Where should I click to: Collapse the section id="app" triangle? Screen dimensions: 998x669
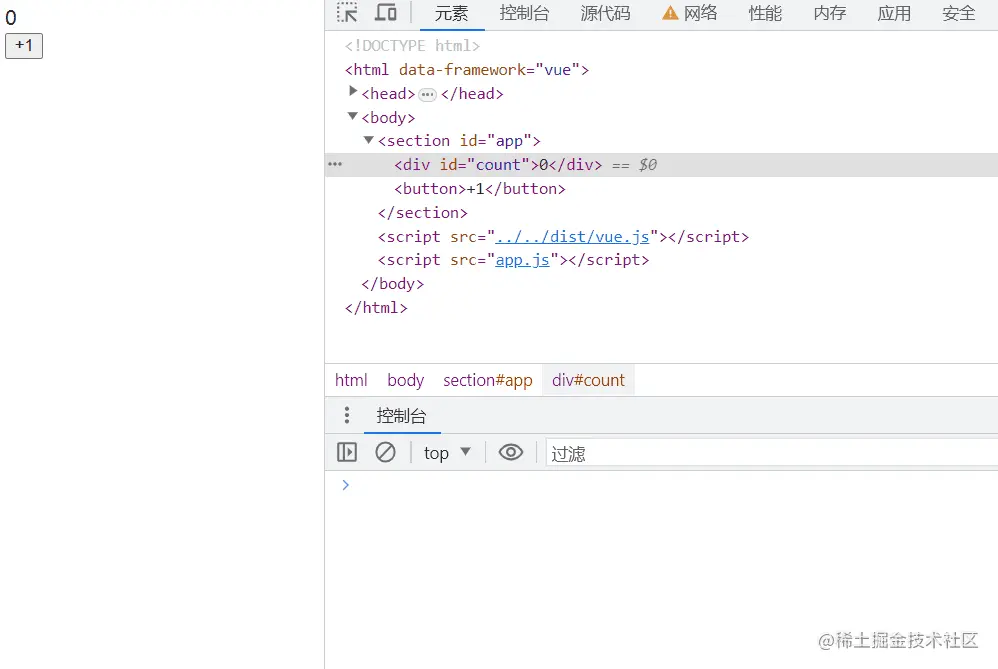pyautogui.click(x=369, y=139)
